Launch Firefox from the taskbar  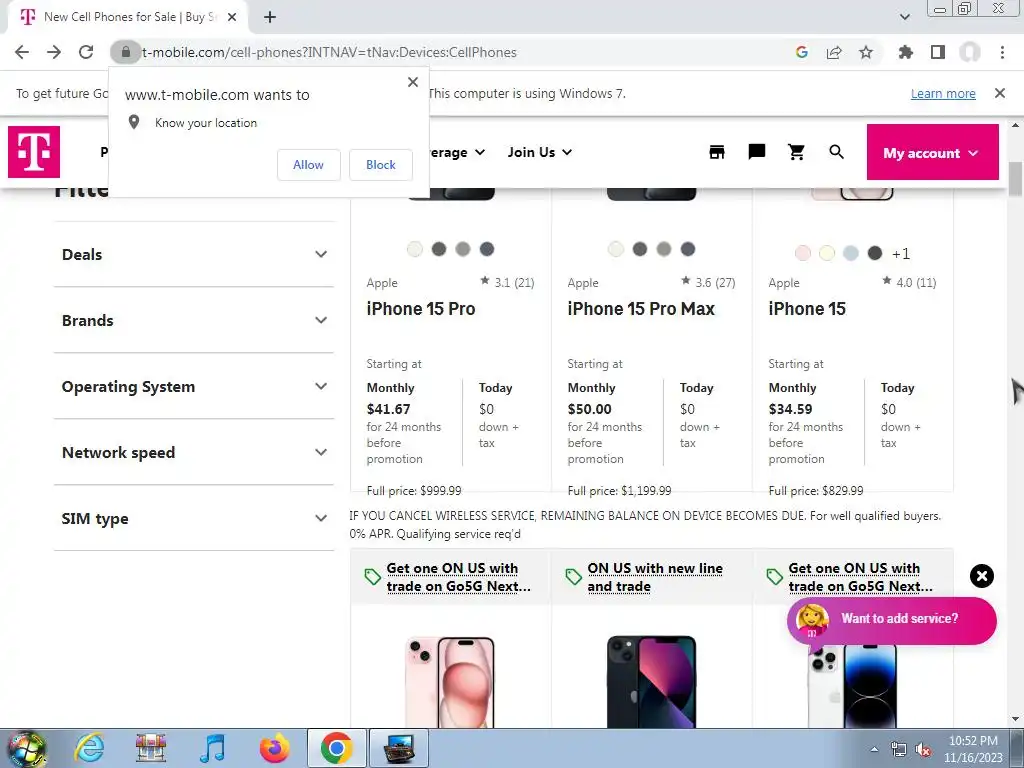274,748
